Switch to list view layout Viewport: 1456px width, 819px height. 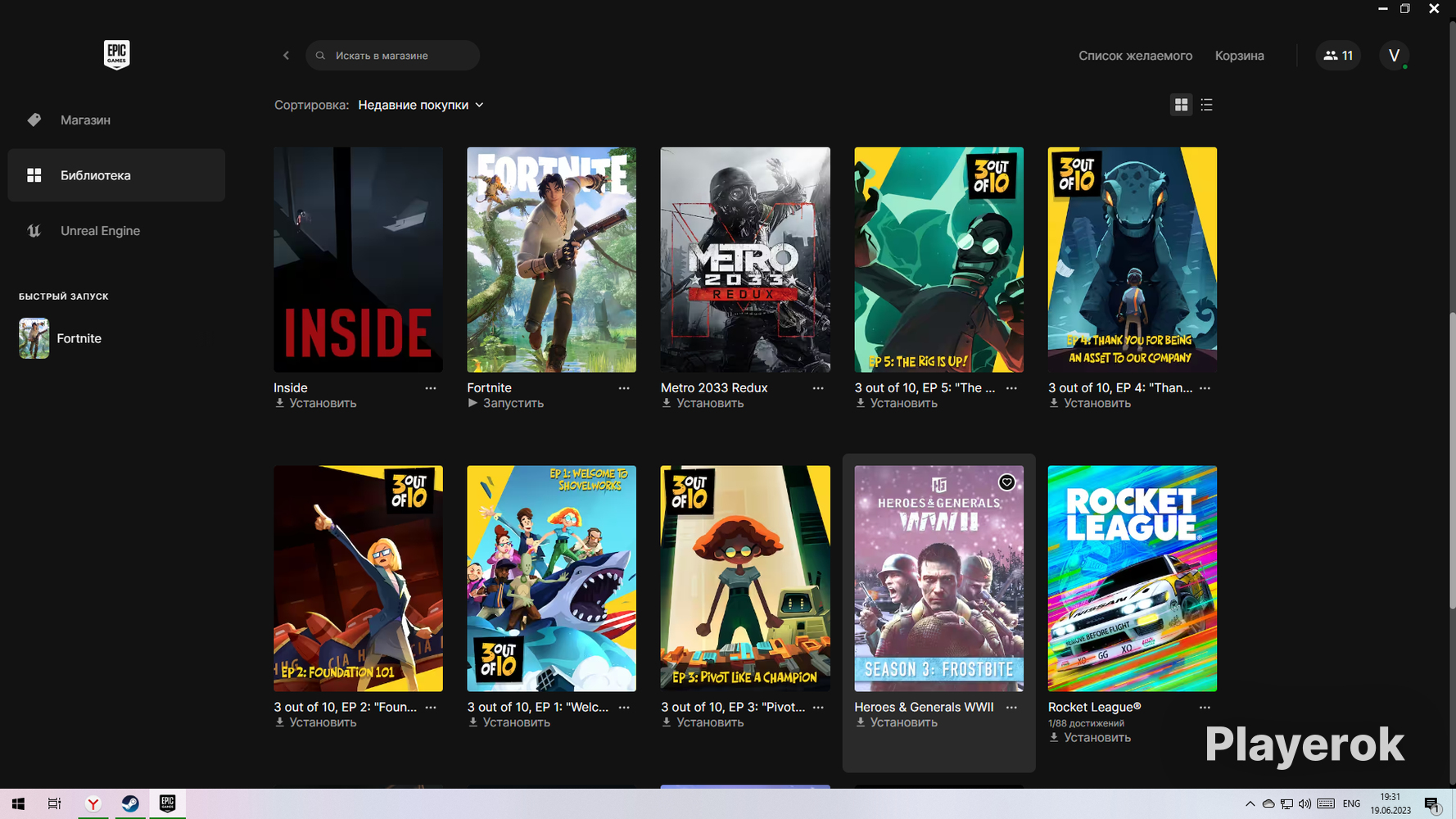point(1206,105)
